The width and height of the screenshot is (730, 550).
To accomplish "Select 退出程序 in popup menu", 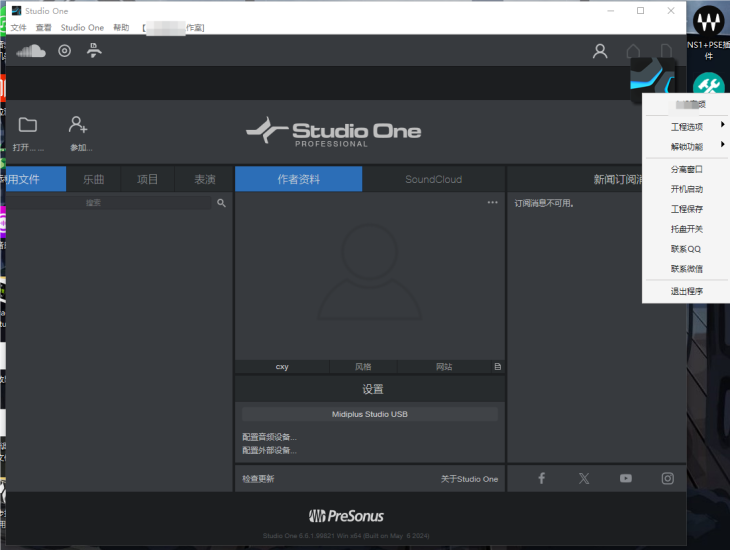I will pyautogui.click(x=687, y=291).
